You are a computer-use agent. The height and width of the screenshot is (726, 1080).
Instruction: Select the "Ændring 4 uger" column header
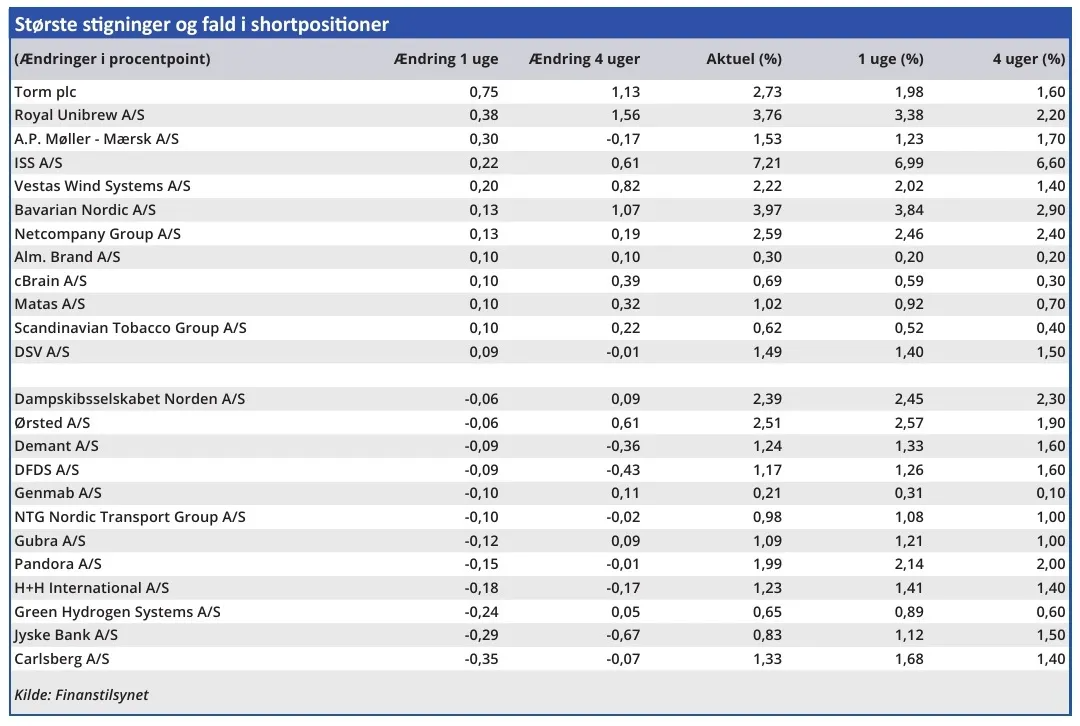click(x=584, y=59)
